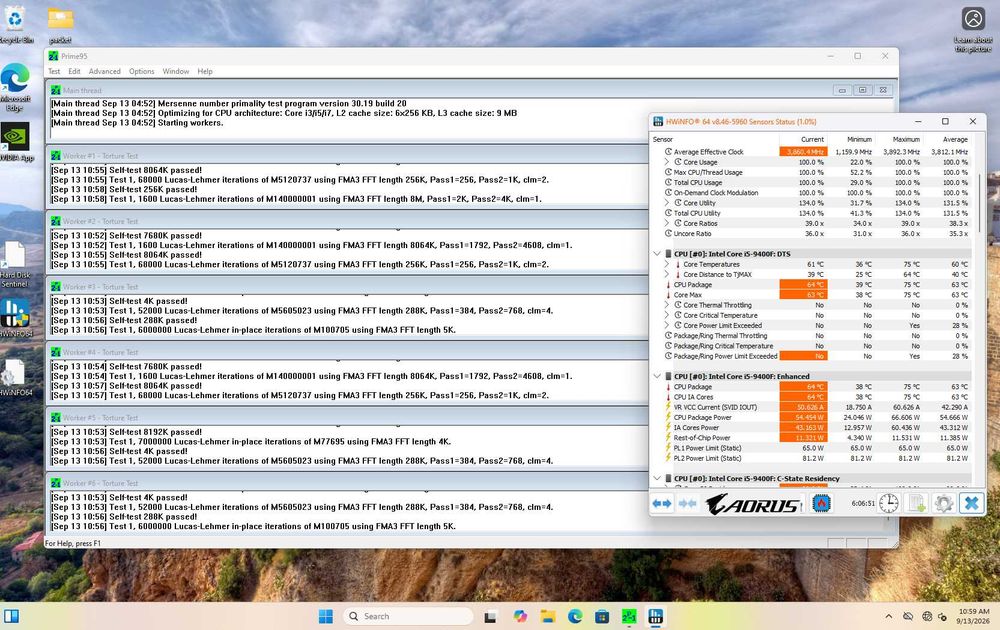Viewport: 1000px width, 630px height.
Task: Click Average column header in HWiNFO
Action: [x=947, y=139]
